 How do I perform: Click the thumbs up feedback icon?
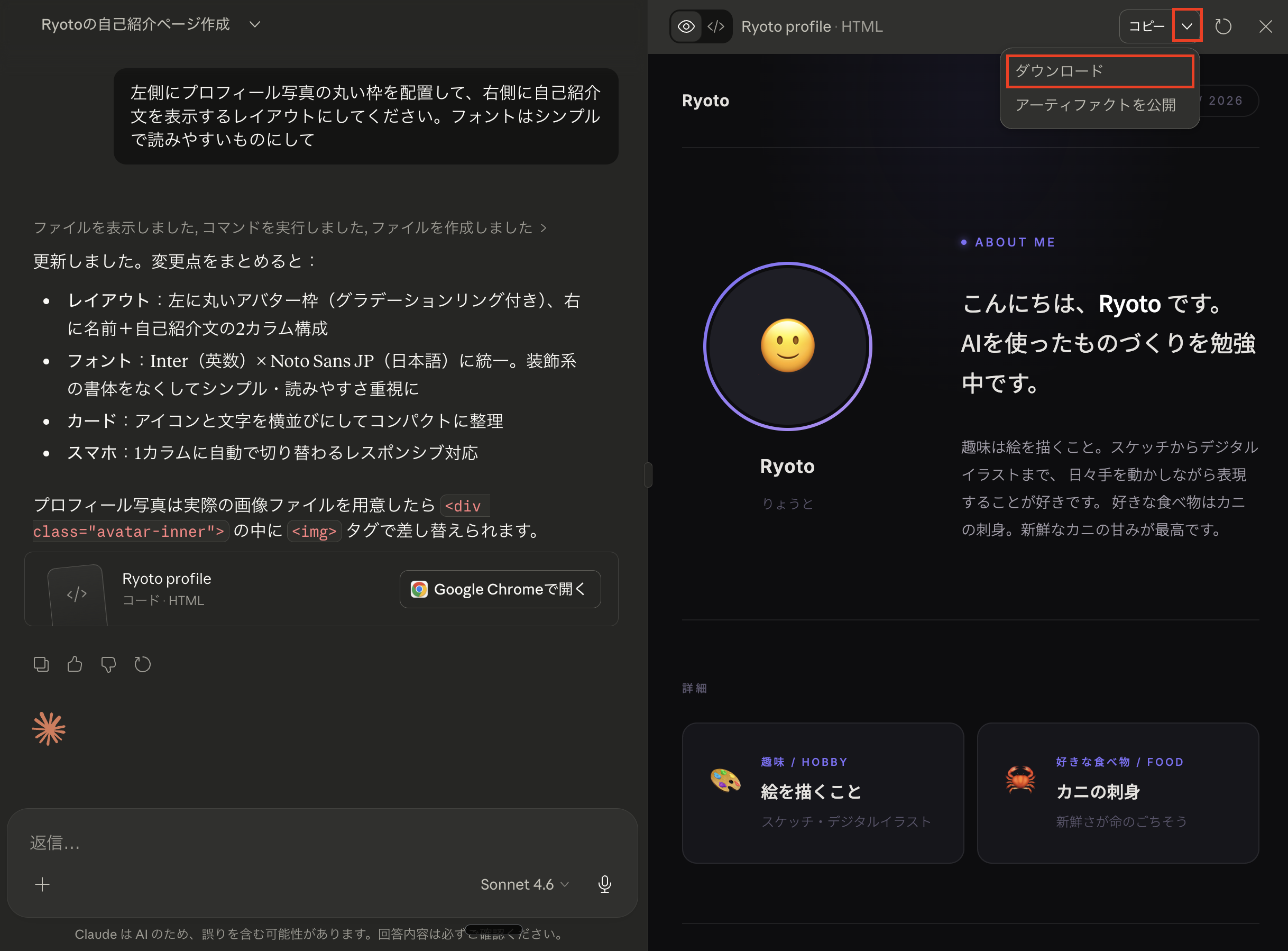click(x=75, y=664)
